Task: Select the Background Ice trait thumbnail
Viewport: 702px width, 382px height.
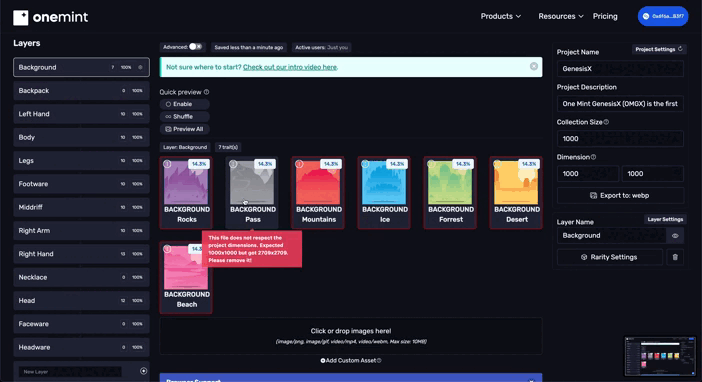Action: [384, 183]
